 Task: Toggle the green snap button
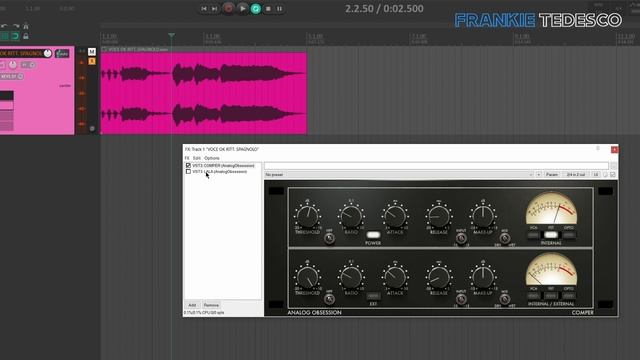tap(15, 36)
